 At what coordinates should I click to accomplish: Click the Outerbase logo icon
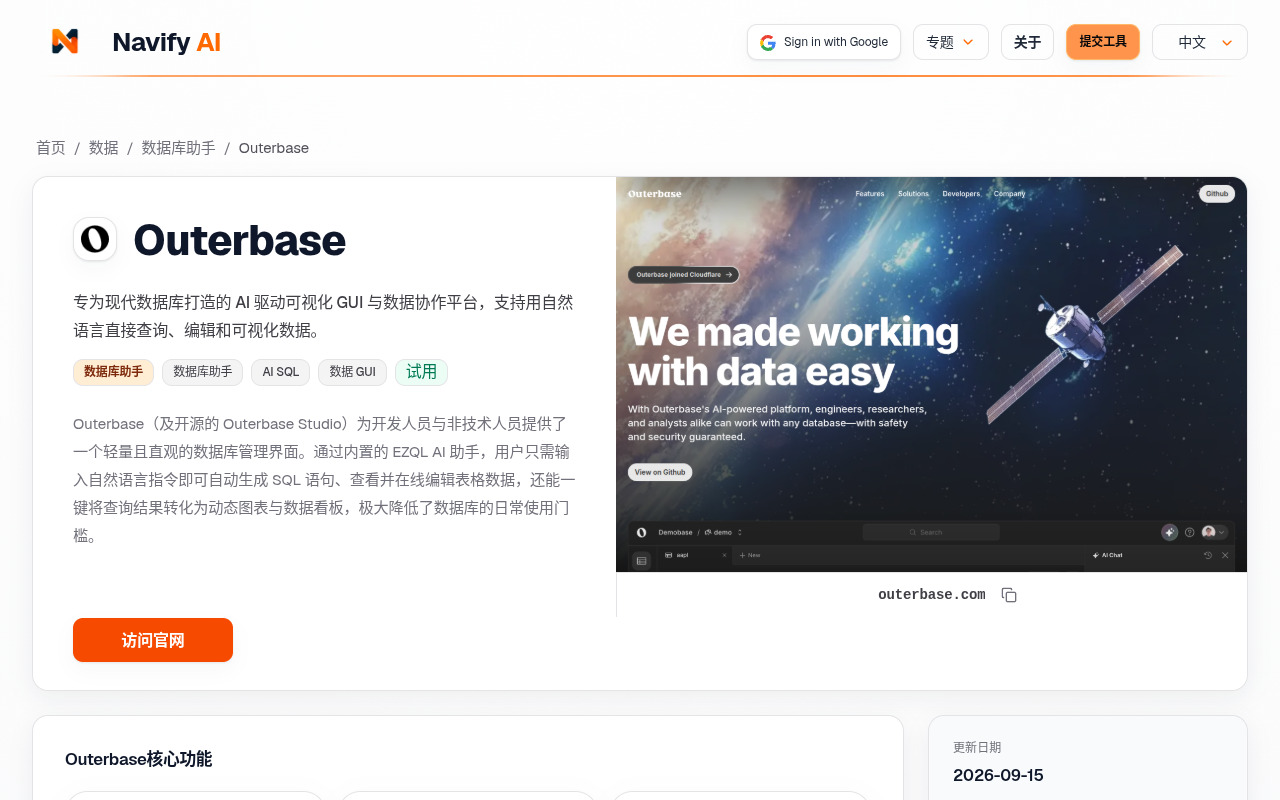tap(95, 239)
